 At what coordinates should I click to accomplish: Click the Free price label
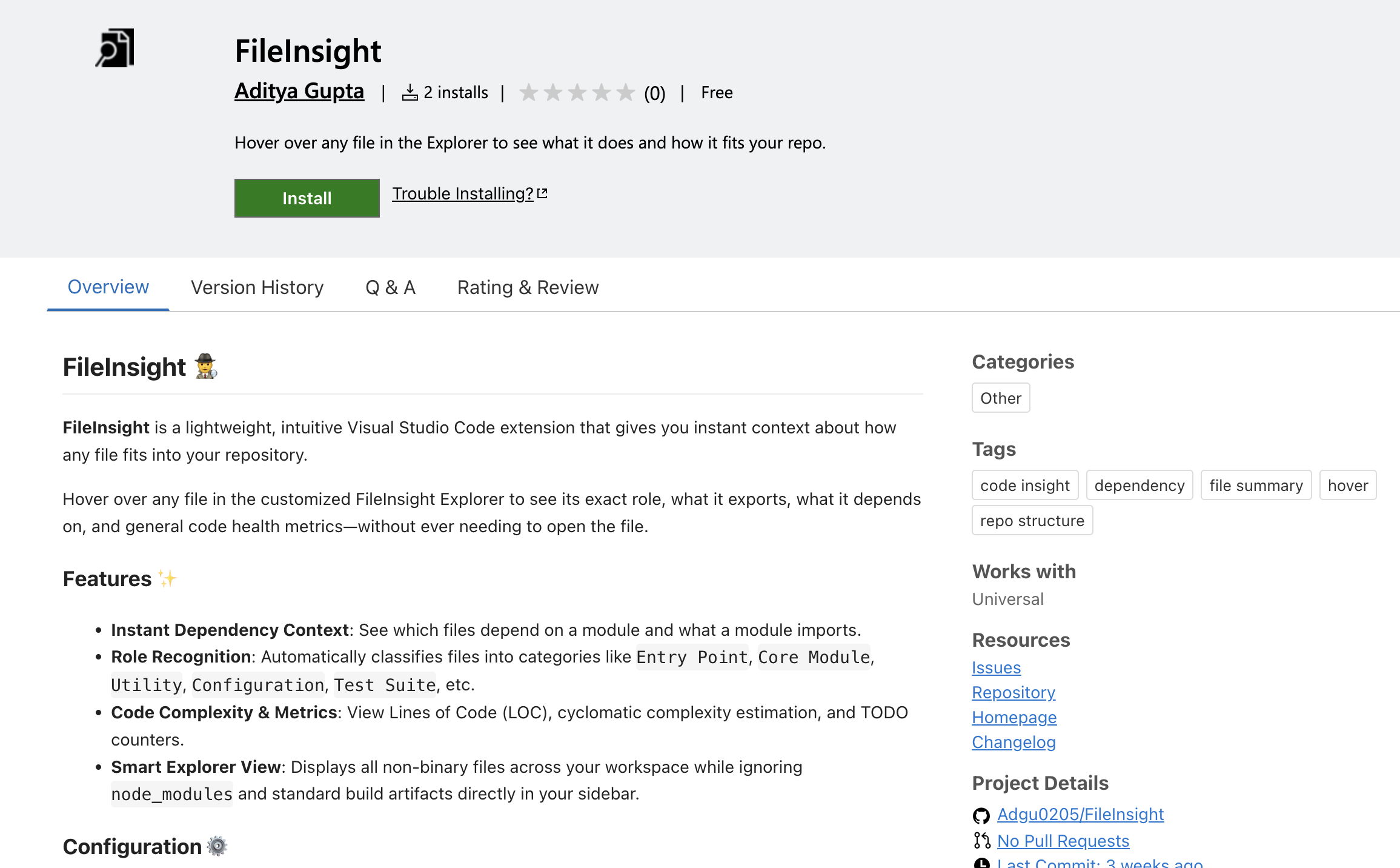coord(717,93)
